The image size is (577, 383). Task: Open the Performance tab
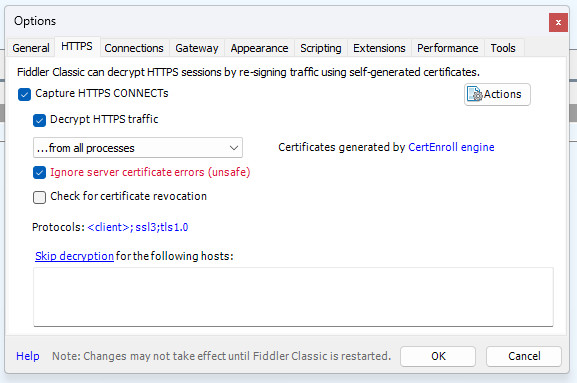[x=447, y=48]
